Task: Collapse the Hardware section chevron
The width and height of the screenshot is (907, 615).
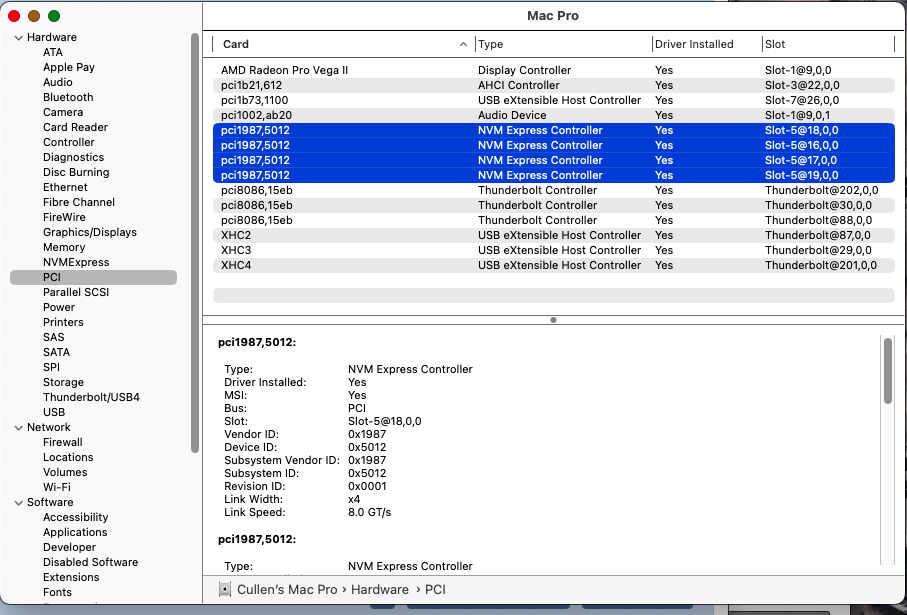Action: 19,38
